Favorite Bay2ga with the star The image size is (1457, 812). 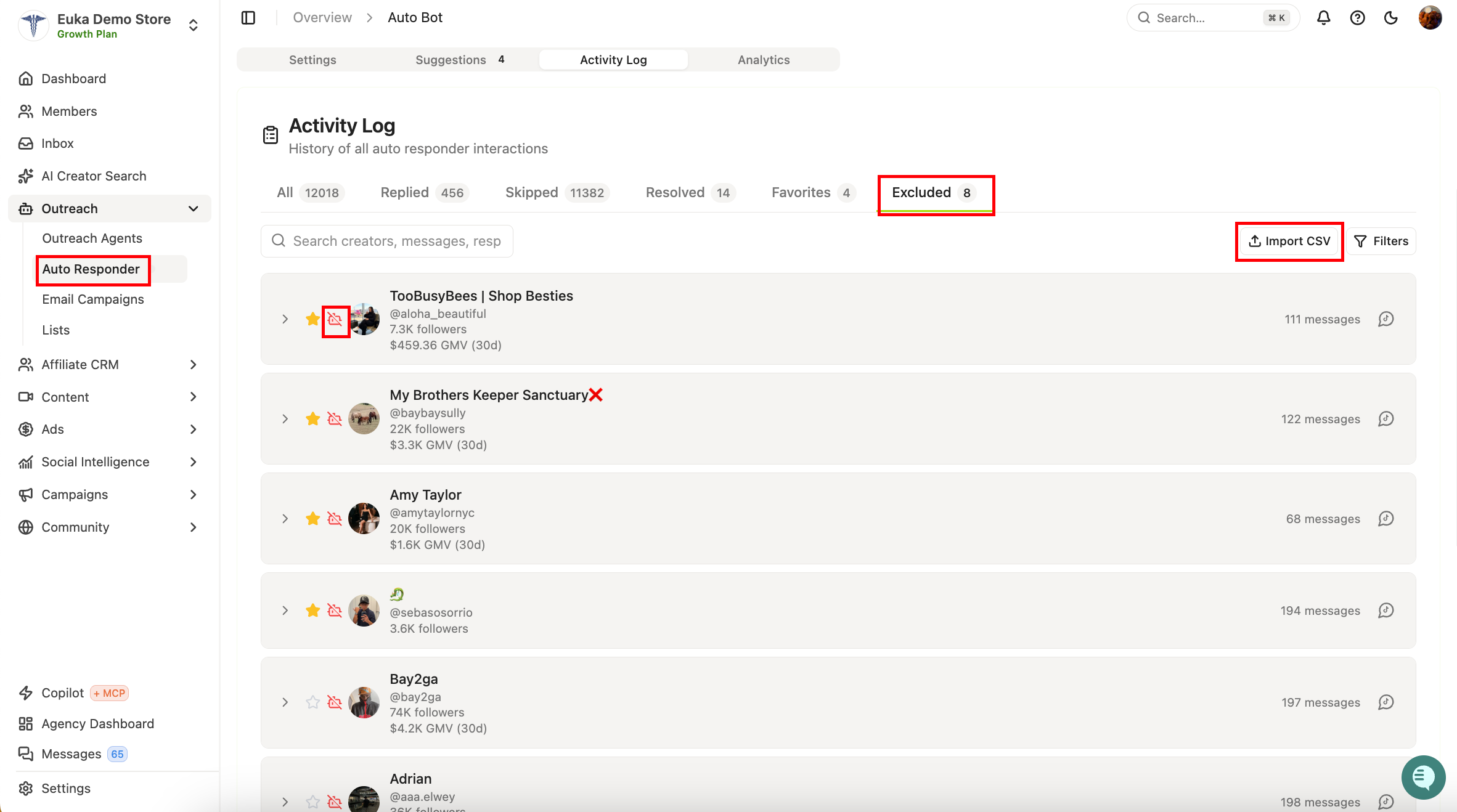click(x=313, y=702)
